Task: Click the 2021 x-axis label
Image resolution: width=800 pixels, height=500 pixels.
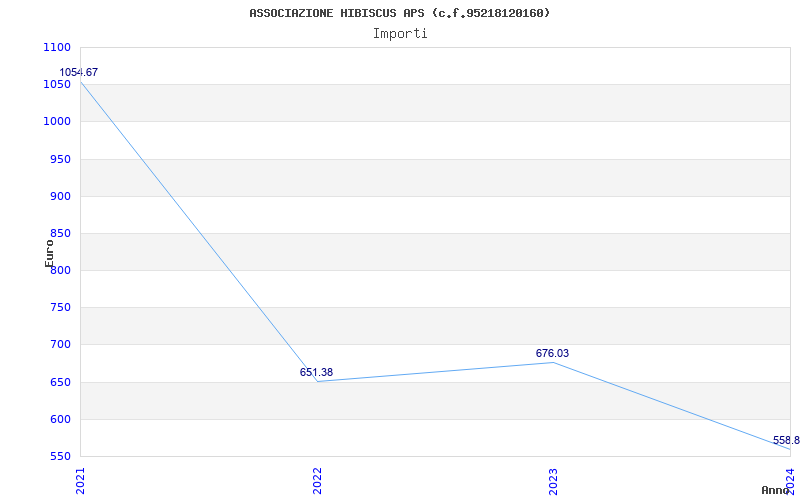Action: click(80, 481)
